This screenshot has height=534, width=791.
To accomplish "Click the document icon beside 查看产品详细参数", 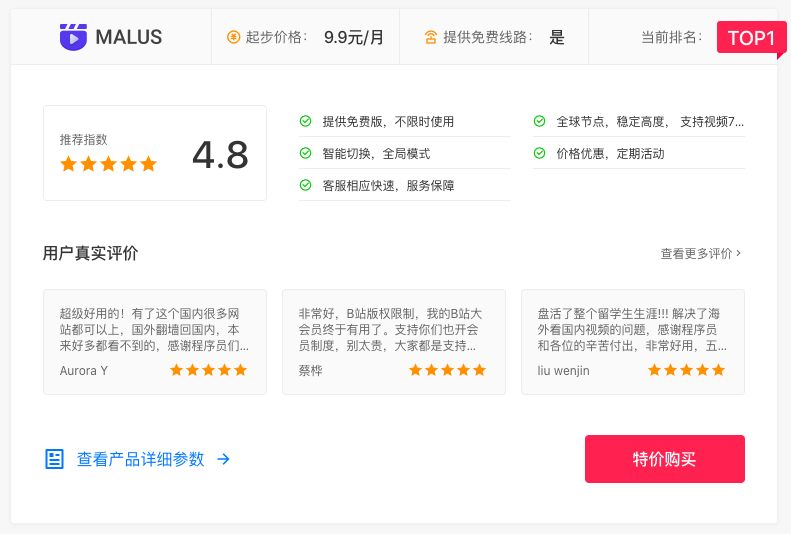I will pos(54,459).
